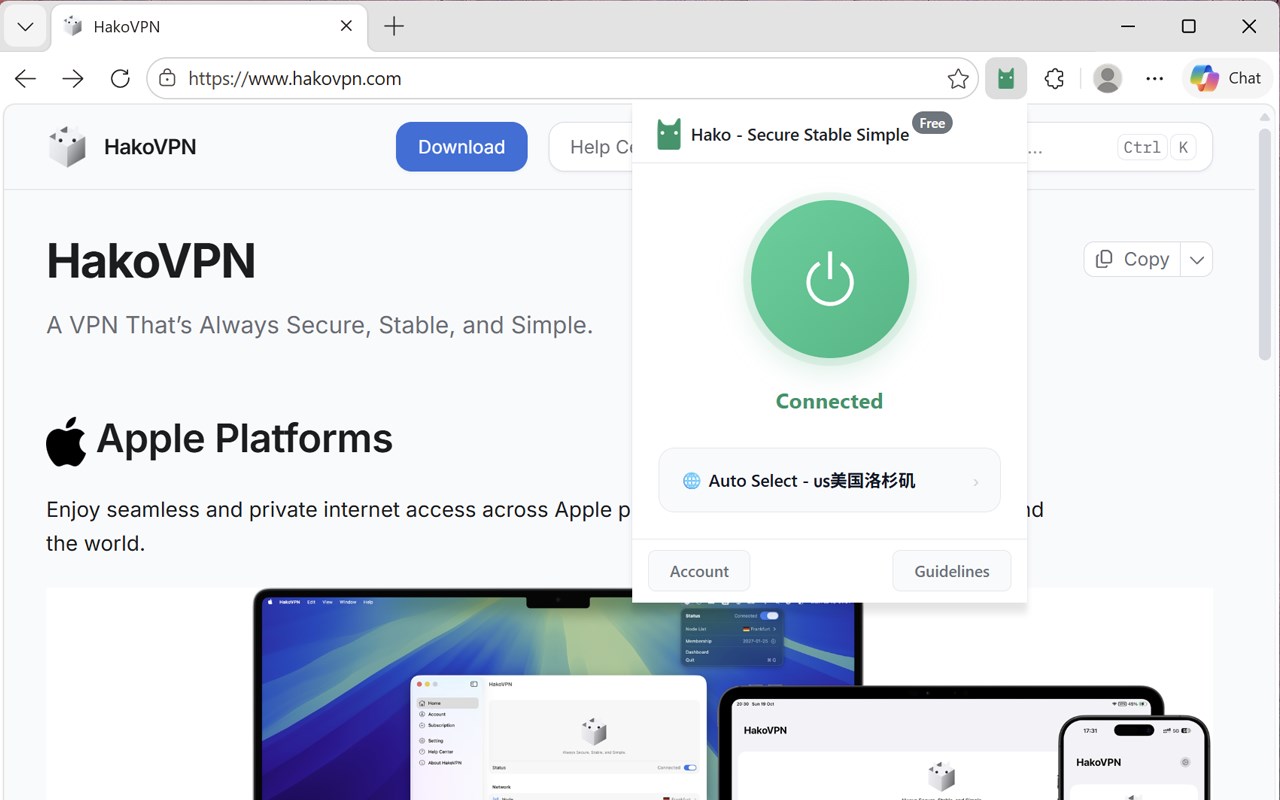Maximize the browser window
1280x800 pixels.
point(1188,27)
